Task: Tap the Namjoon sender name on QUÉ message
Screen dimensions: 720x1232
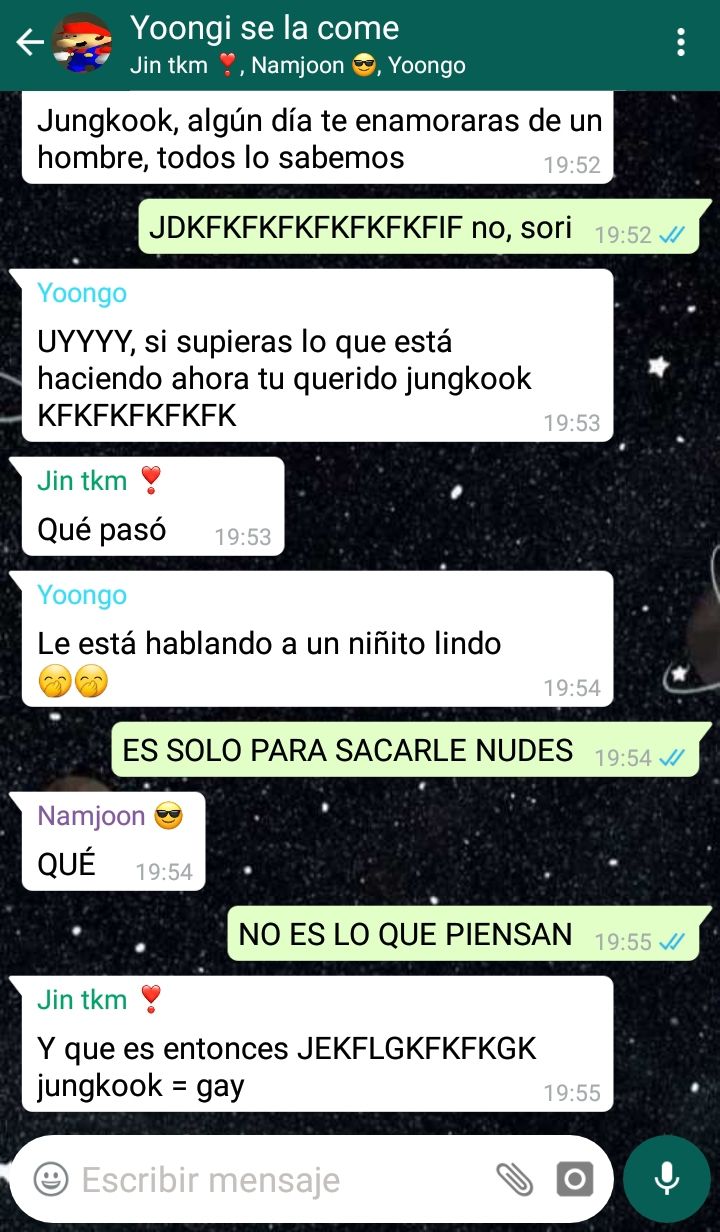Action: click(x=91, y=816)
